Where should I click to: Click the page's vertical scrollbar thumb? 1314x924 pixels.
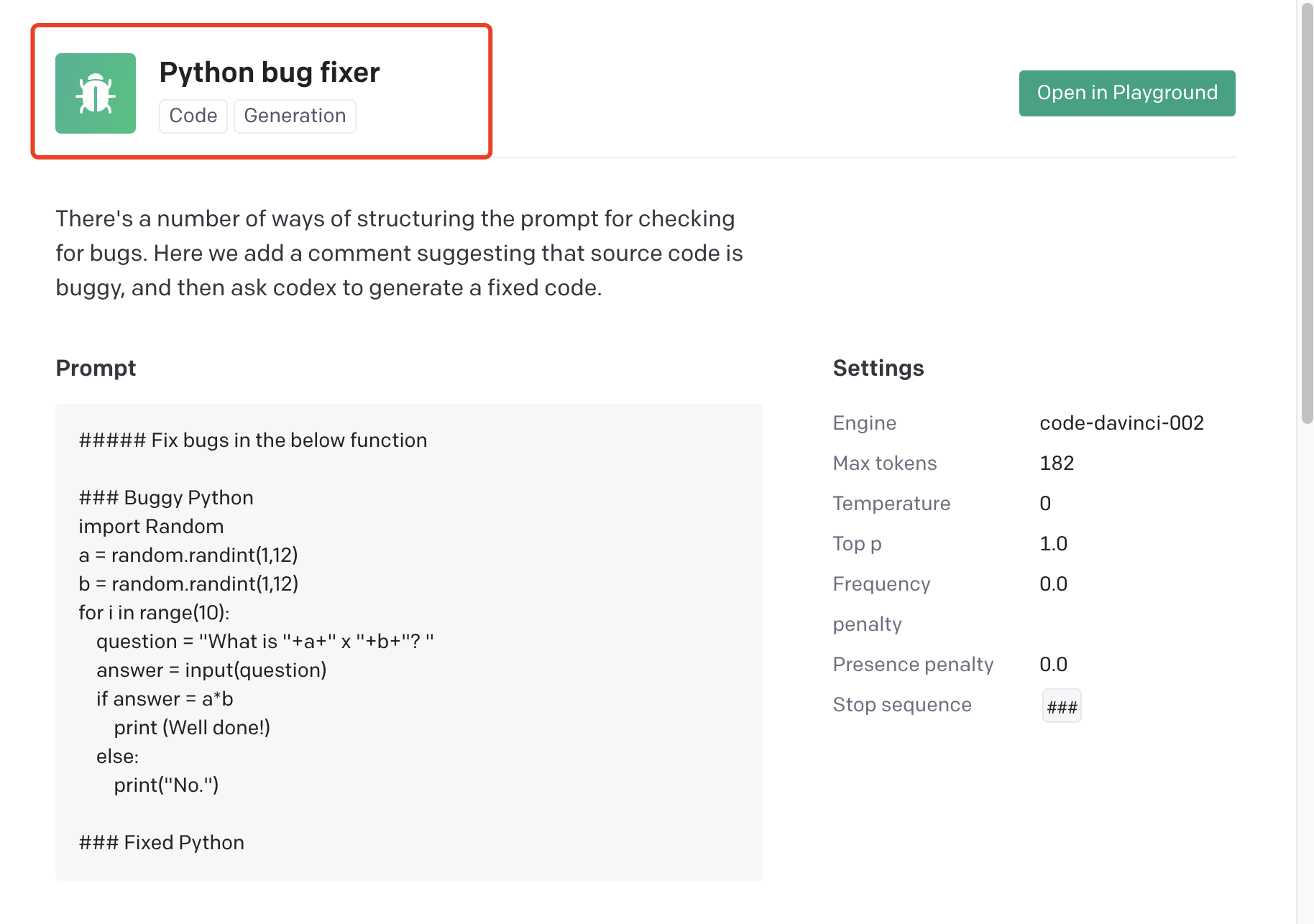[x=1307, y=213]
